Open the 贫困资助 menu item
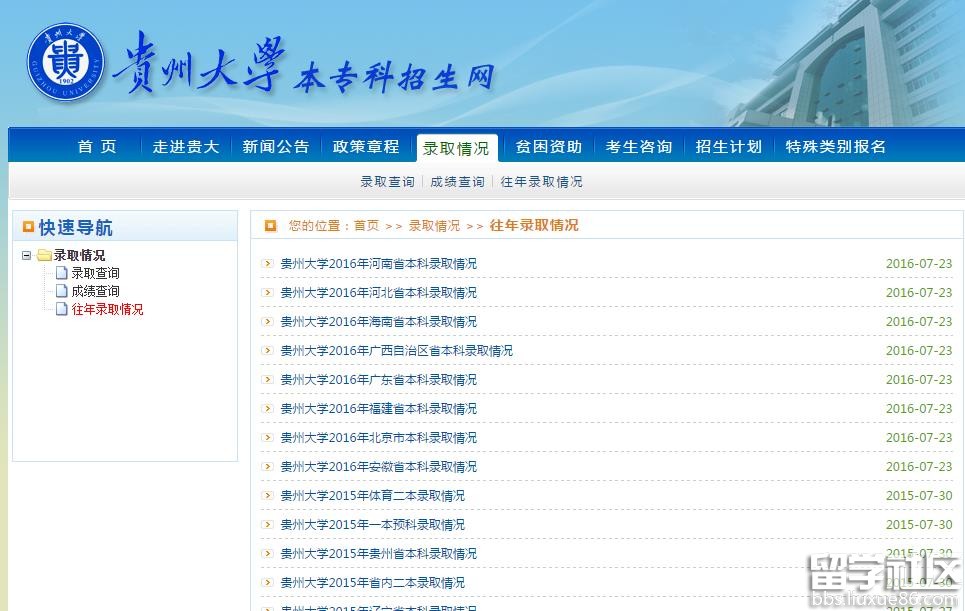The image size is (965, 611). (x=548, y=146)
